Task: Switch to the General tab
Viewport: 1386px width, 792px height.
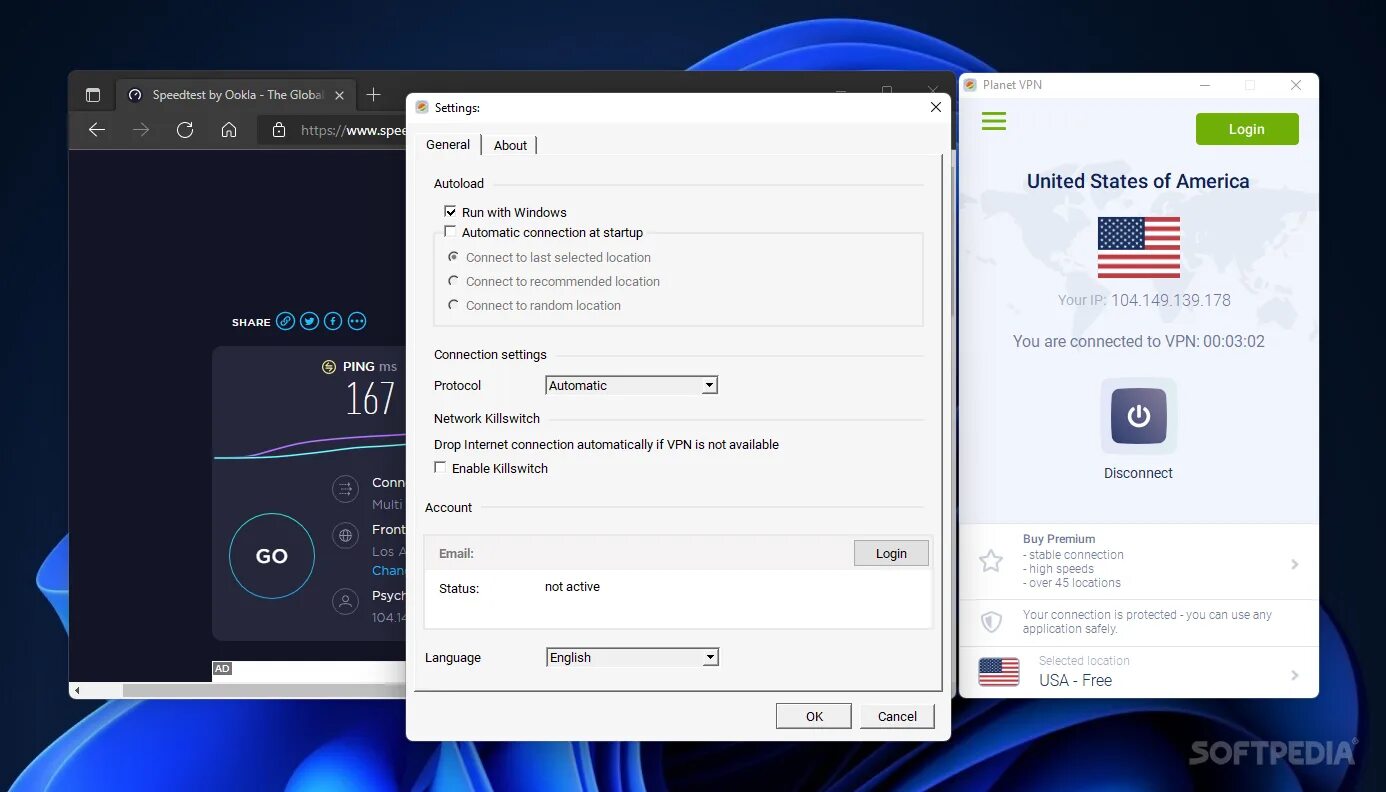Action: (x=448, y=144)
